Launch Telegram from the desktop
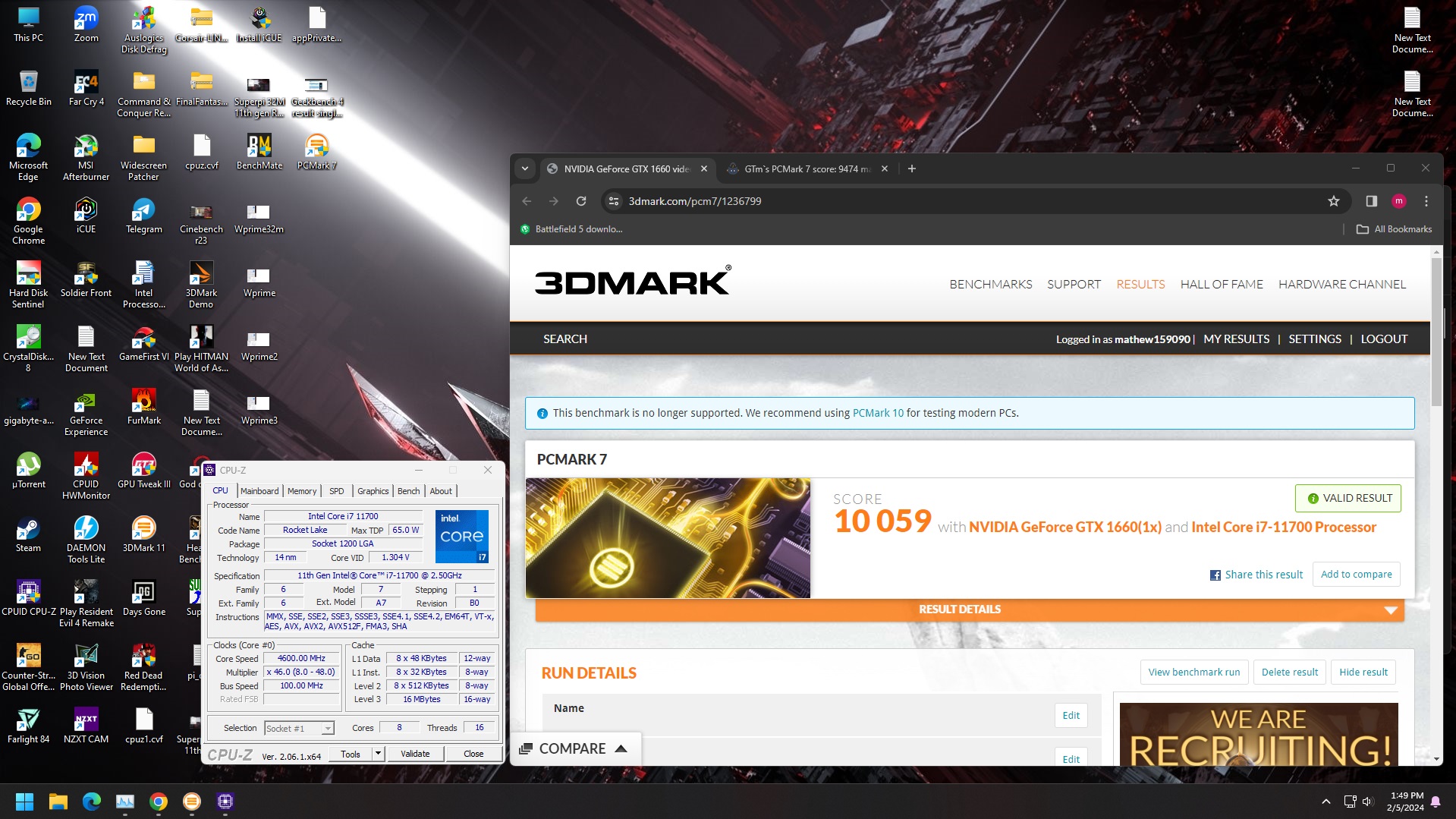The image size is (1456, 819). 143,216
